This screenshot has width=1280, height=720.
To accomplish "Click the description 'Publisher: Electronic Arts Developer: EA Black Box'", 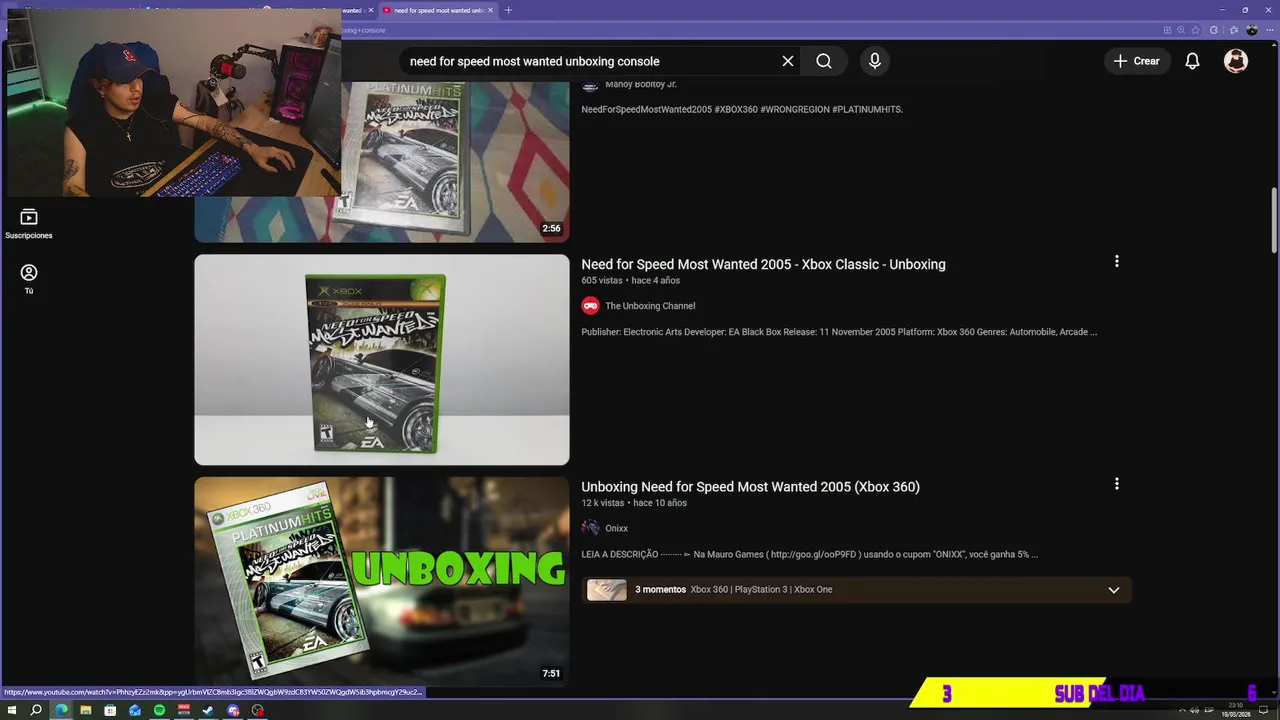I will point(839,332).
